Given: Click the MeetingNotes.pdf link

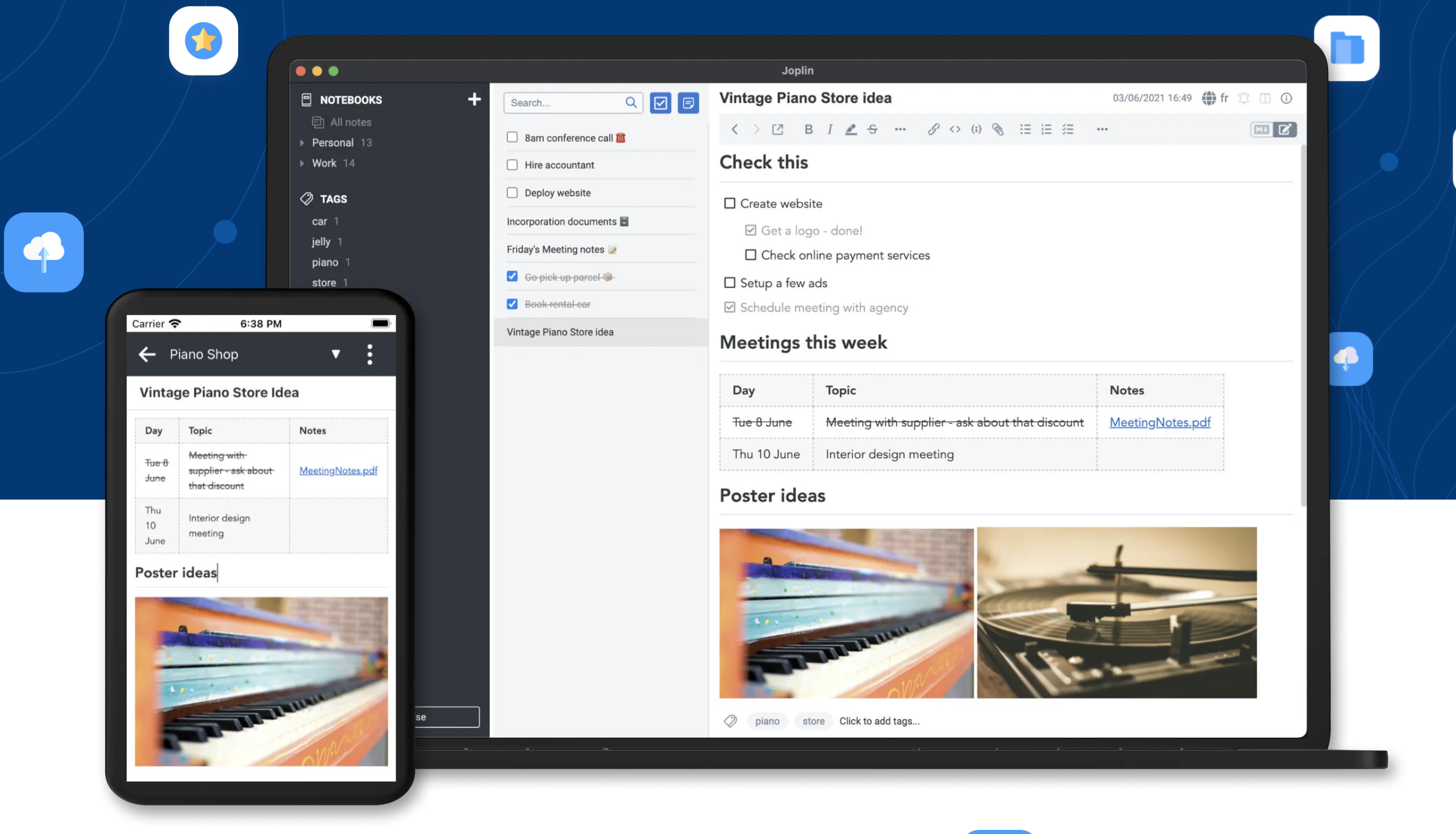Looking at the screenshot, I should (1160, 422).
